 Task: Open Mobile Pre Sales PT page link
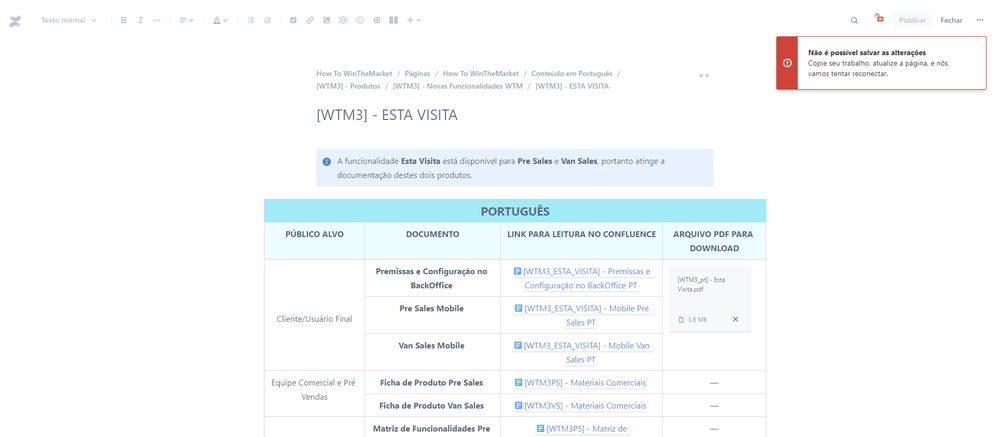tap(581, 315)
